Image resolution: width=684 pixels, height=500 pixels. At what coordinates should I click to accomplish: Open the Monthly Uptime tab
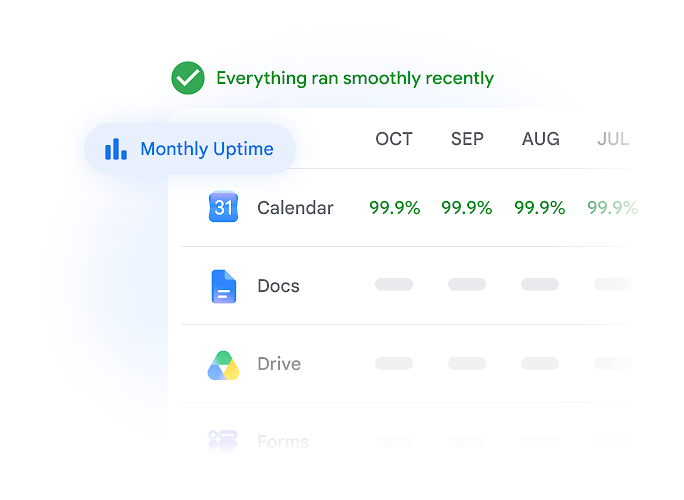tap(190, 149)
